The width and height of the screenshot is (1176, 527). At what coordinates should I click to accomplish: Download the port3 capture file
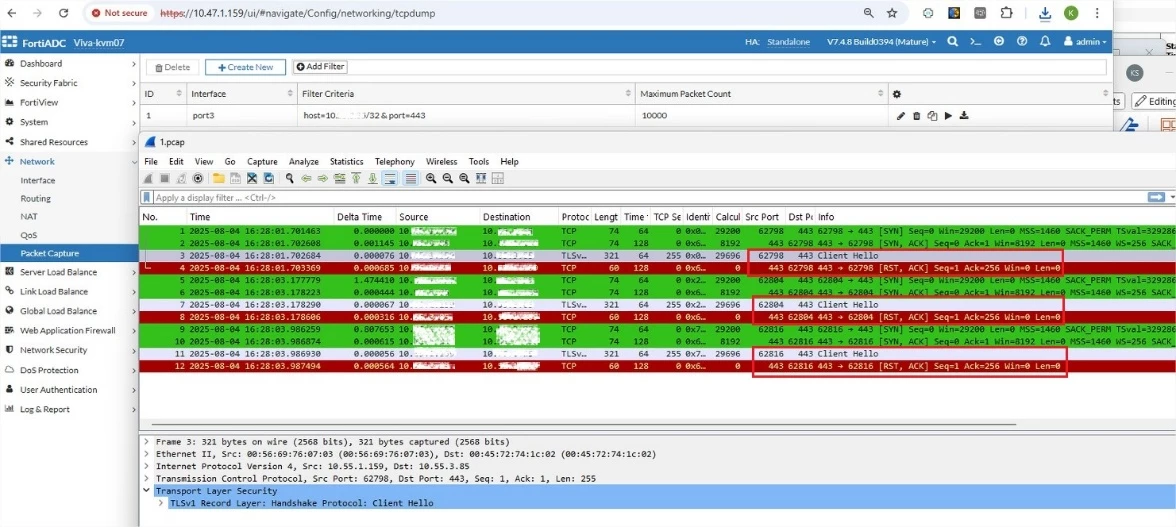click(964, 116)
